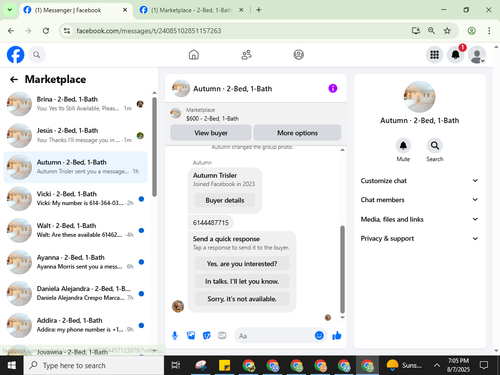This screenshot has width=500, height=375.
Task: Show hidden system tray icons chevron
Action: coord(436,365)
